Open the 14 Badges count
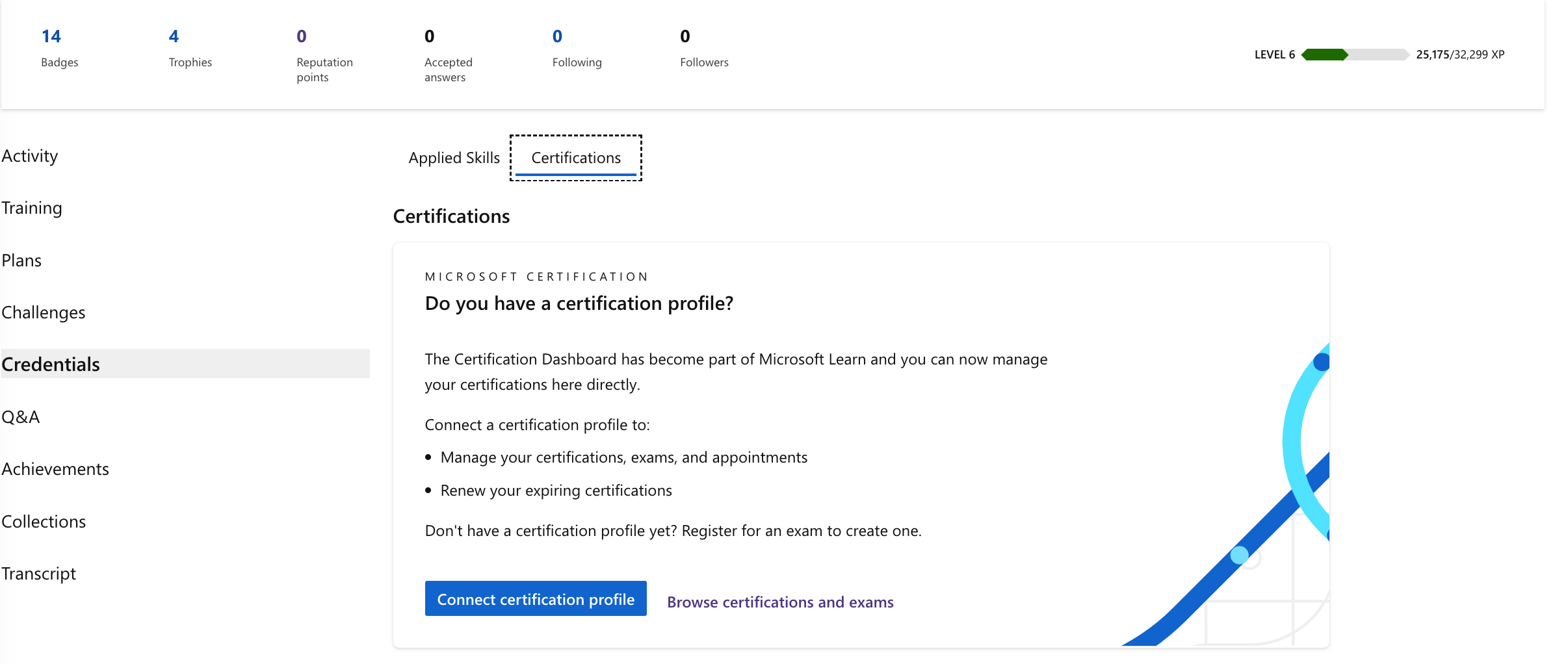Viewport: 1568px width, 664px height. 59,48
